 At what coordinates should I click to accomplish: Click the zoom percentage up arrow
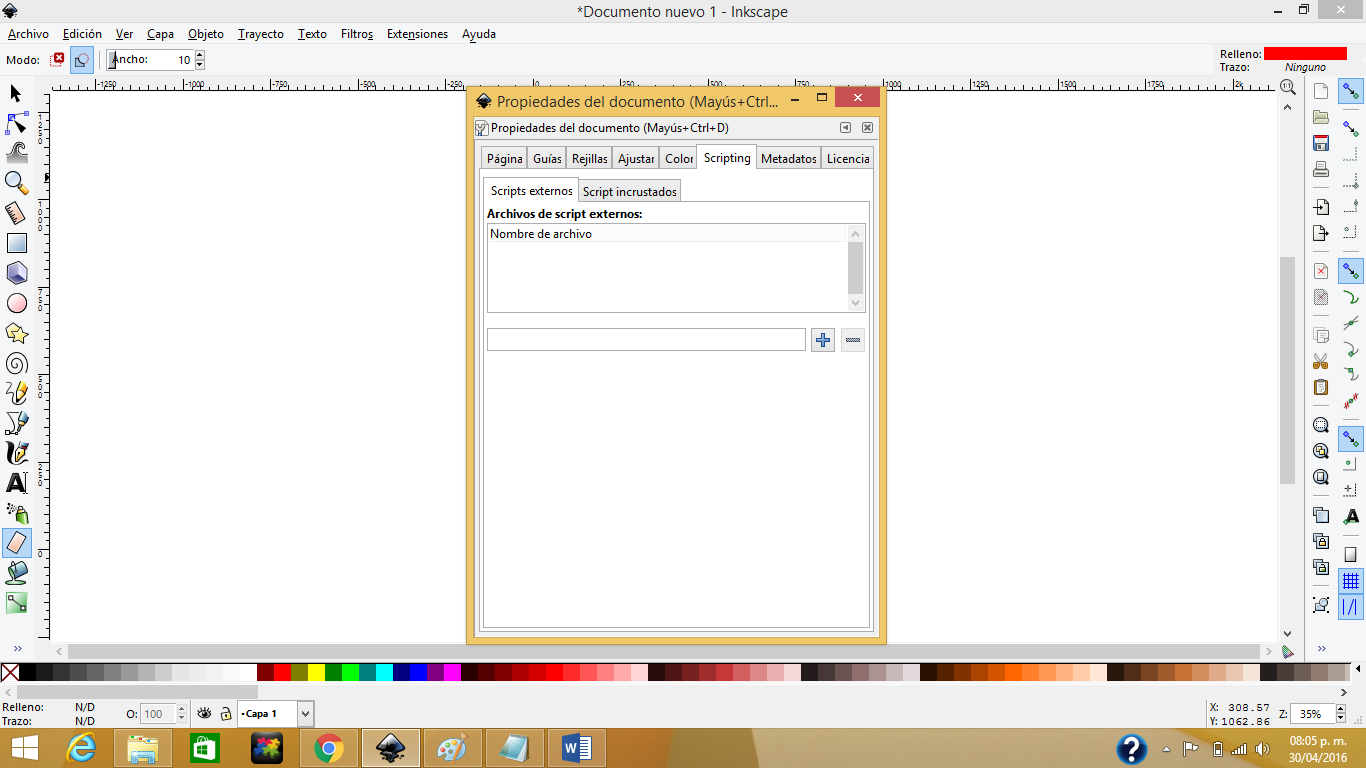(x=1340, y=708)
